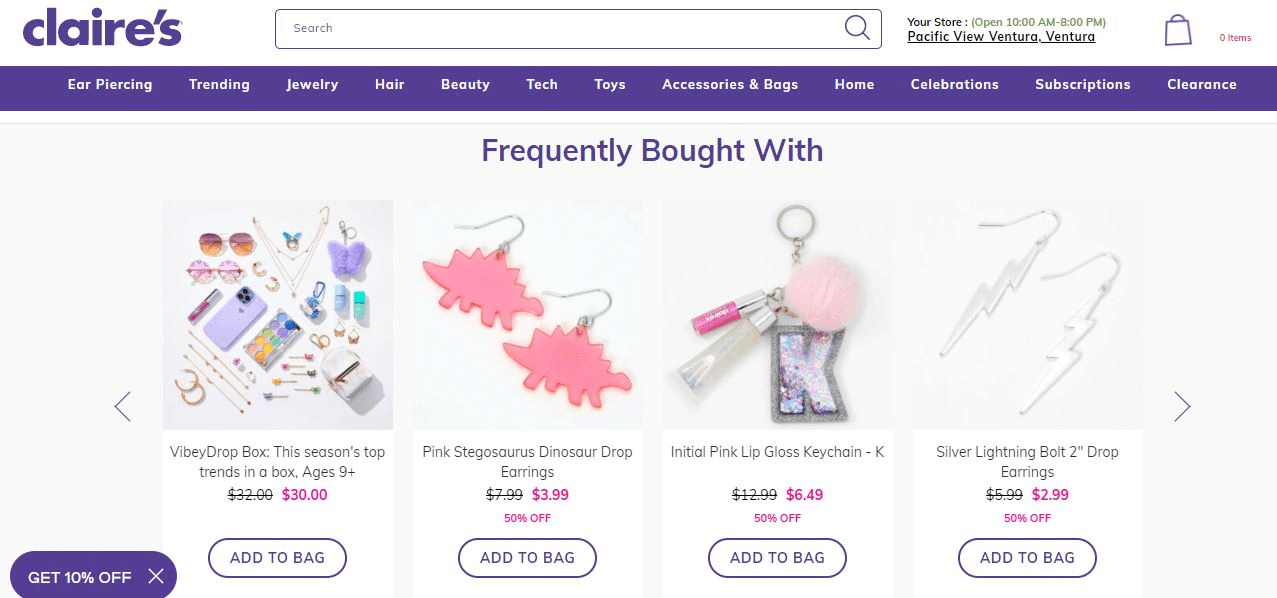
Task: Click the Search input field
Action: (x=560, y=28)
